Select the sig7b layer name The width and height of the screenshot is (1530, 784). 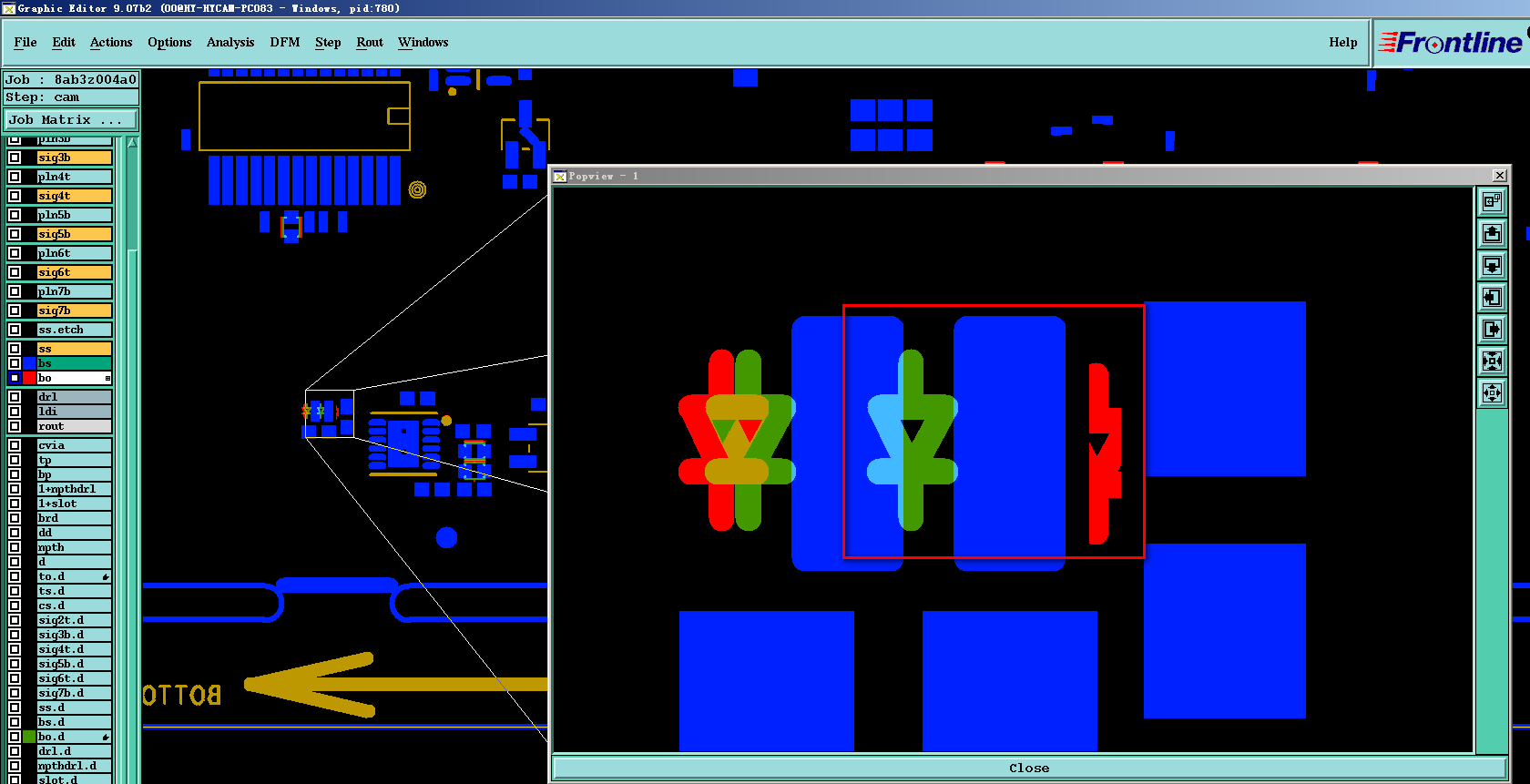point(75,311)
